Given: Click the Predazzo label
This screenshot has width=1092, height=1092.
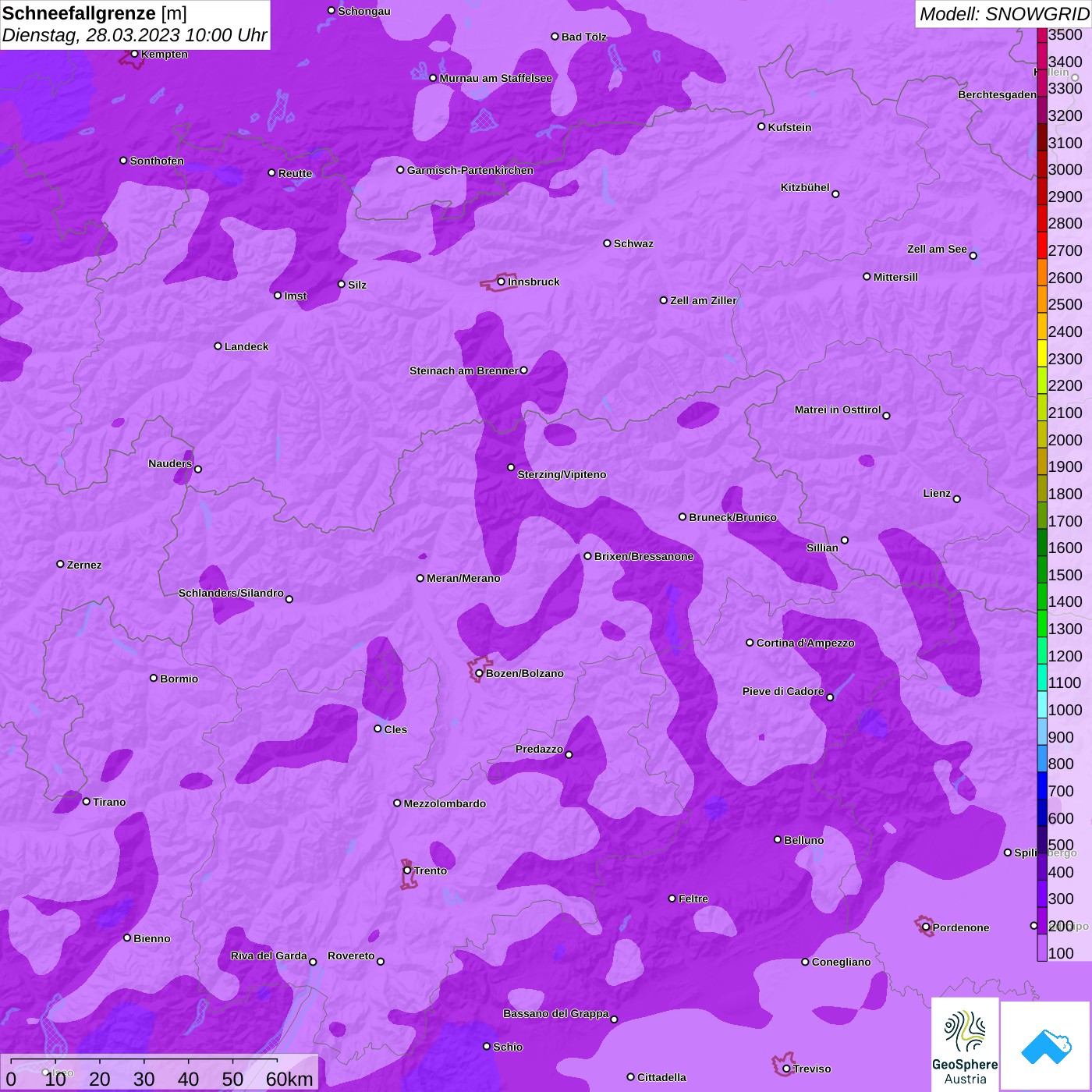Looking at the screenshot, I should [x=539, y=749].
